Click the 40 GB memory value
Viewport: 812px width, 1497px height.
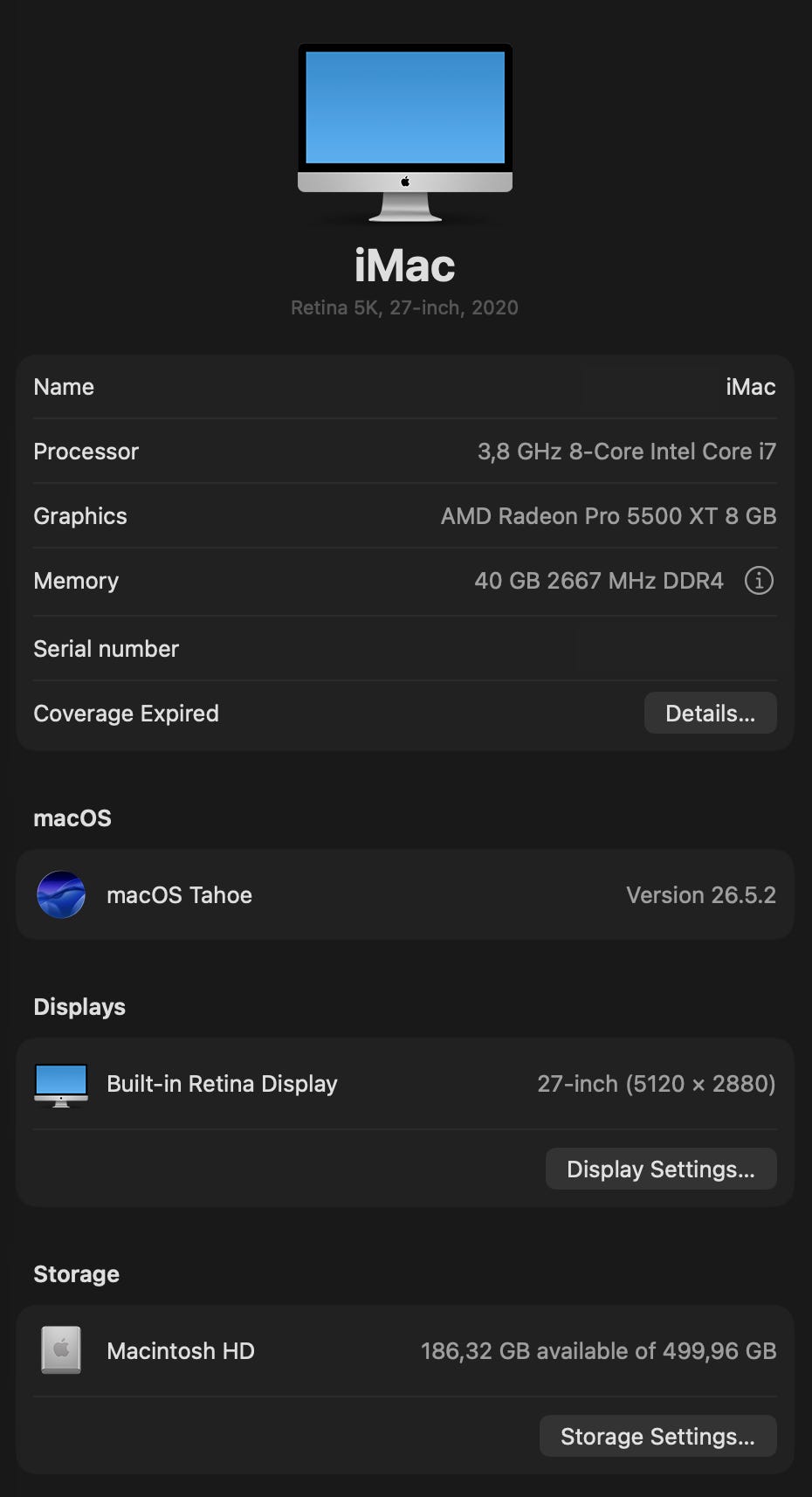tap(599, 581)
